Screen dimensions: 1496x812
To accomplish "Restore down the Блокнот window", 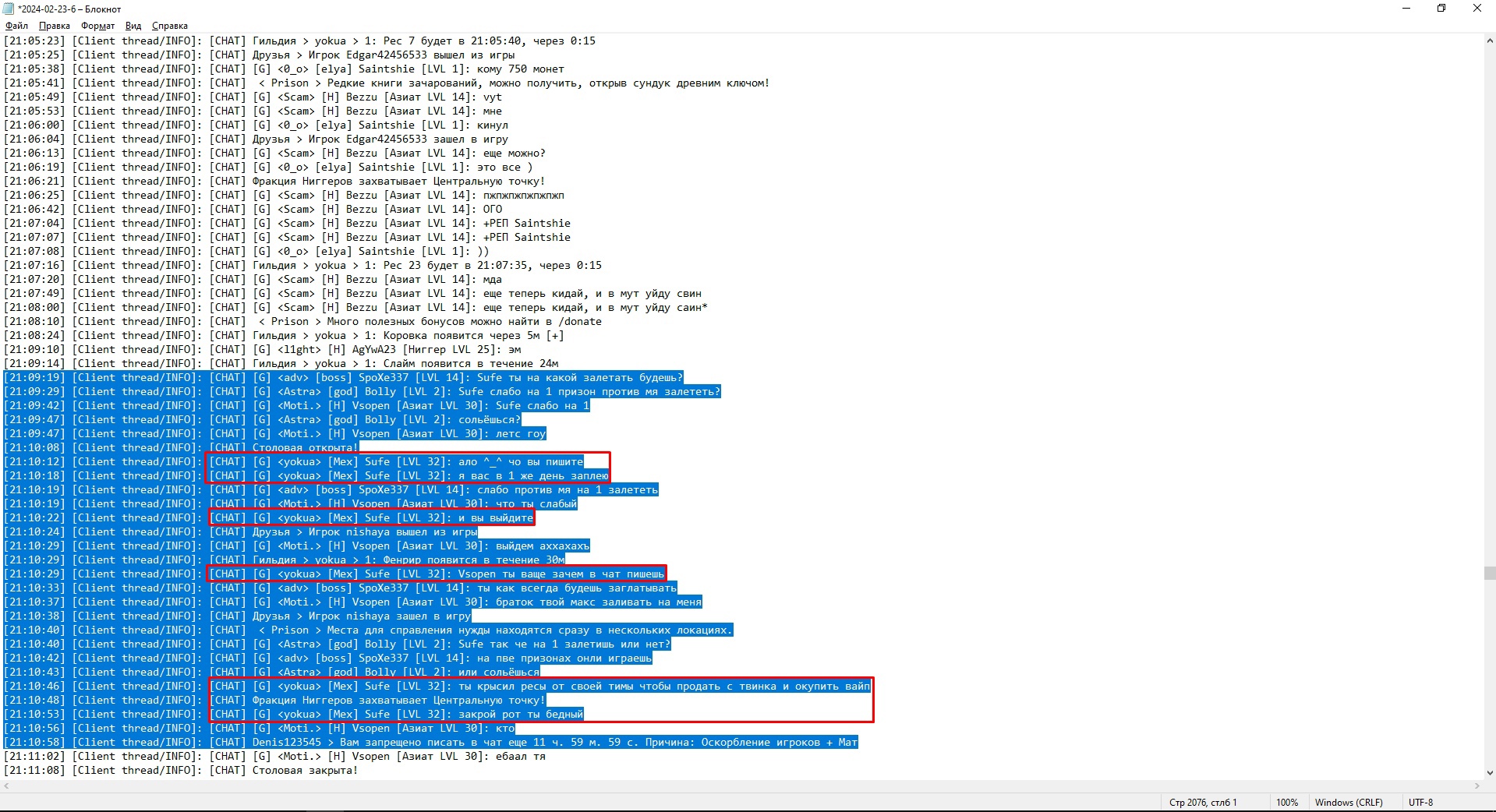I will [1441, 9].
